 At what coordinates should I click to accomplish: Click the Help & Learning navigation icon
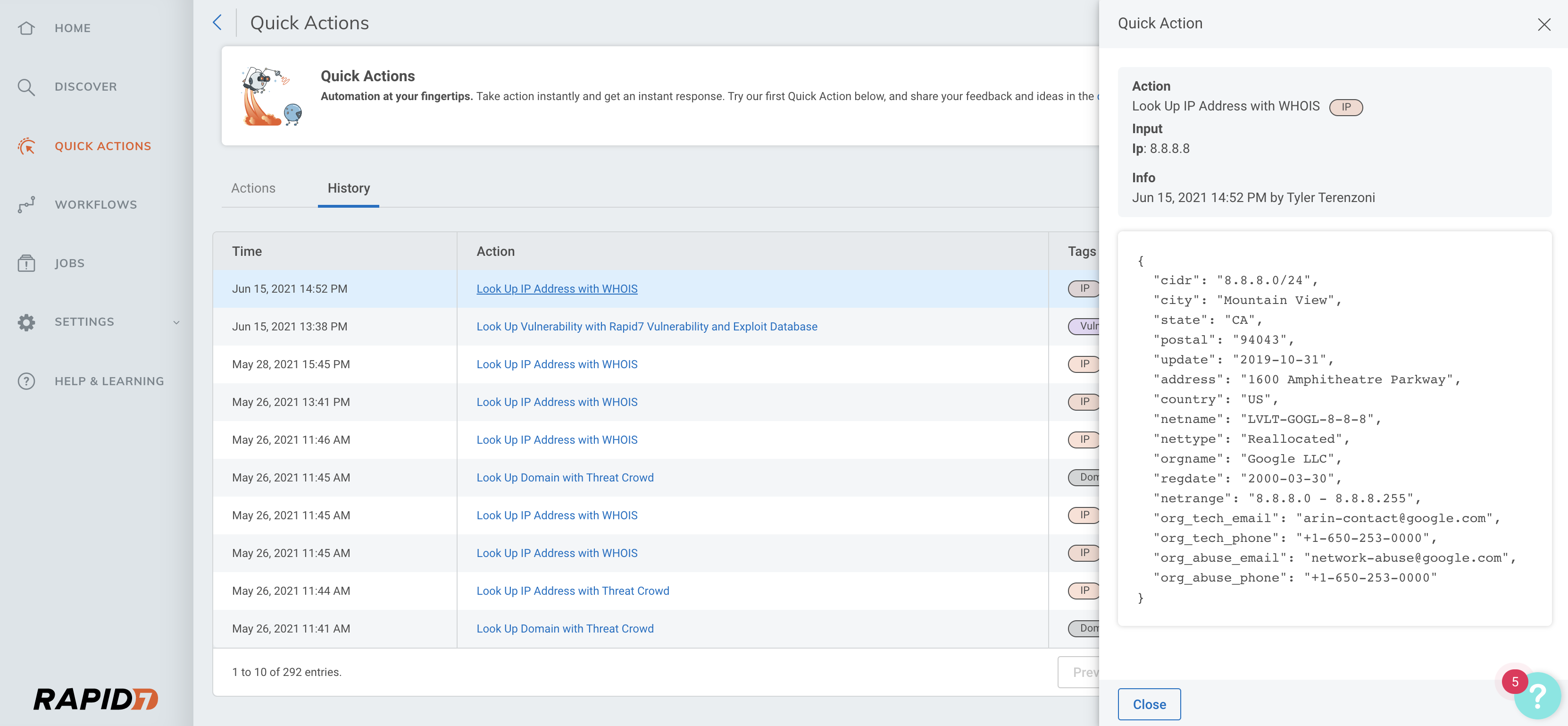tap(28, 380)
